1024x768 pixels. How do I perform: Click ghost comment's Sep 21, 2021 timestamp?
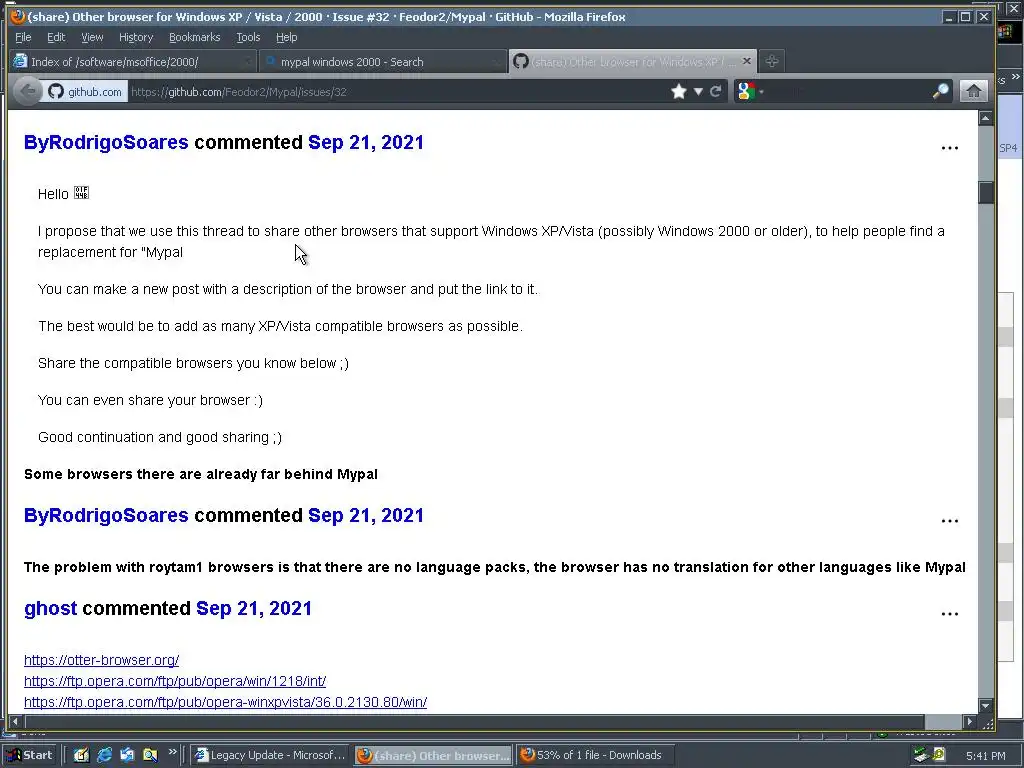point(254,609)
